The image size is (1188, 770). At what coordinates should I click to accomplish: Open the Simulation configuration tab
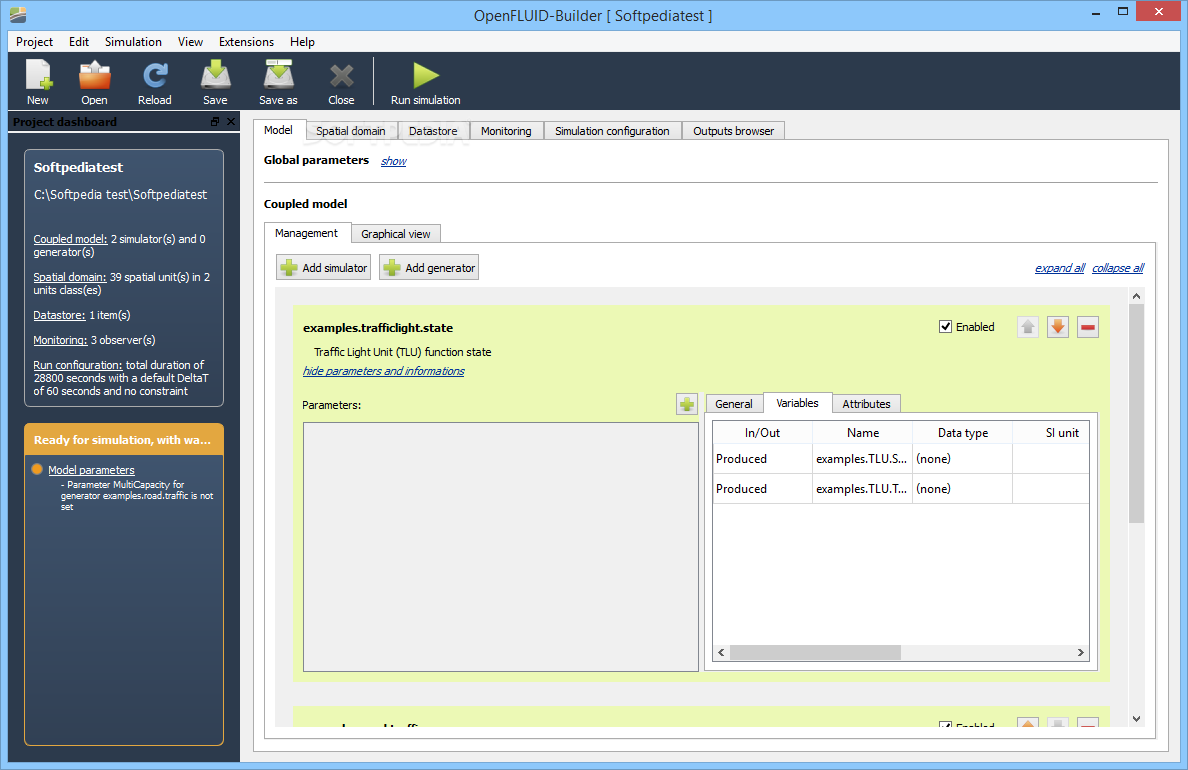pos(612,131)
